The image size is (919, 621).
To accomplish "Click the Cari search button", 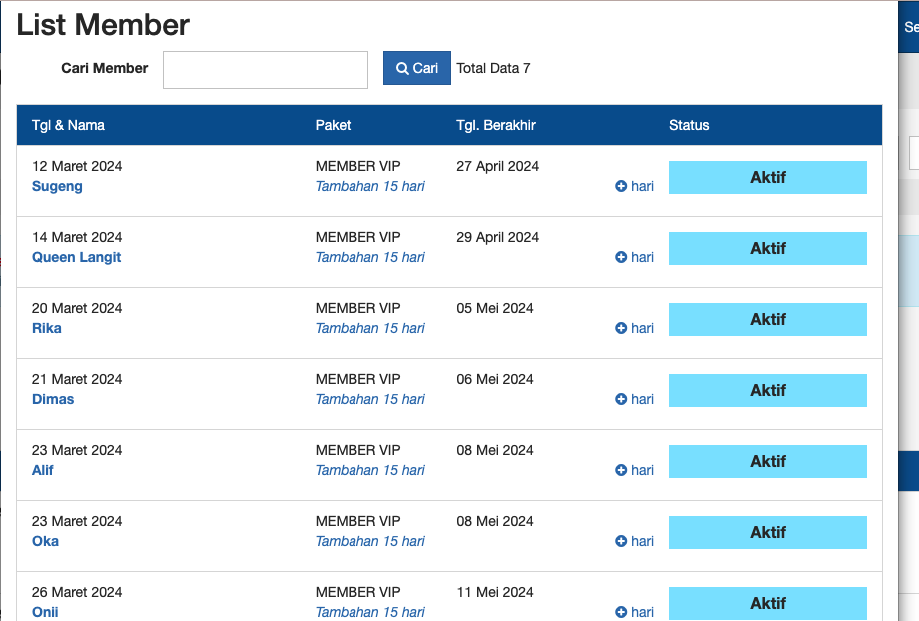I will (417, 68).
